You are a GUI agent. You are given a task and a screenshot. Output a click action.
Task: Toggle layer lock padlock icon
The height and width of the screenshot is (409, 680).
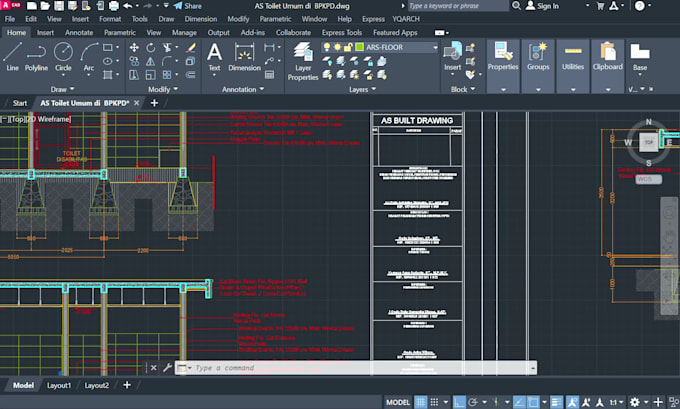pos(348,47)
